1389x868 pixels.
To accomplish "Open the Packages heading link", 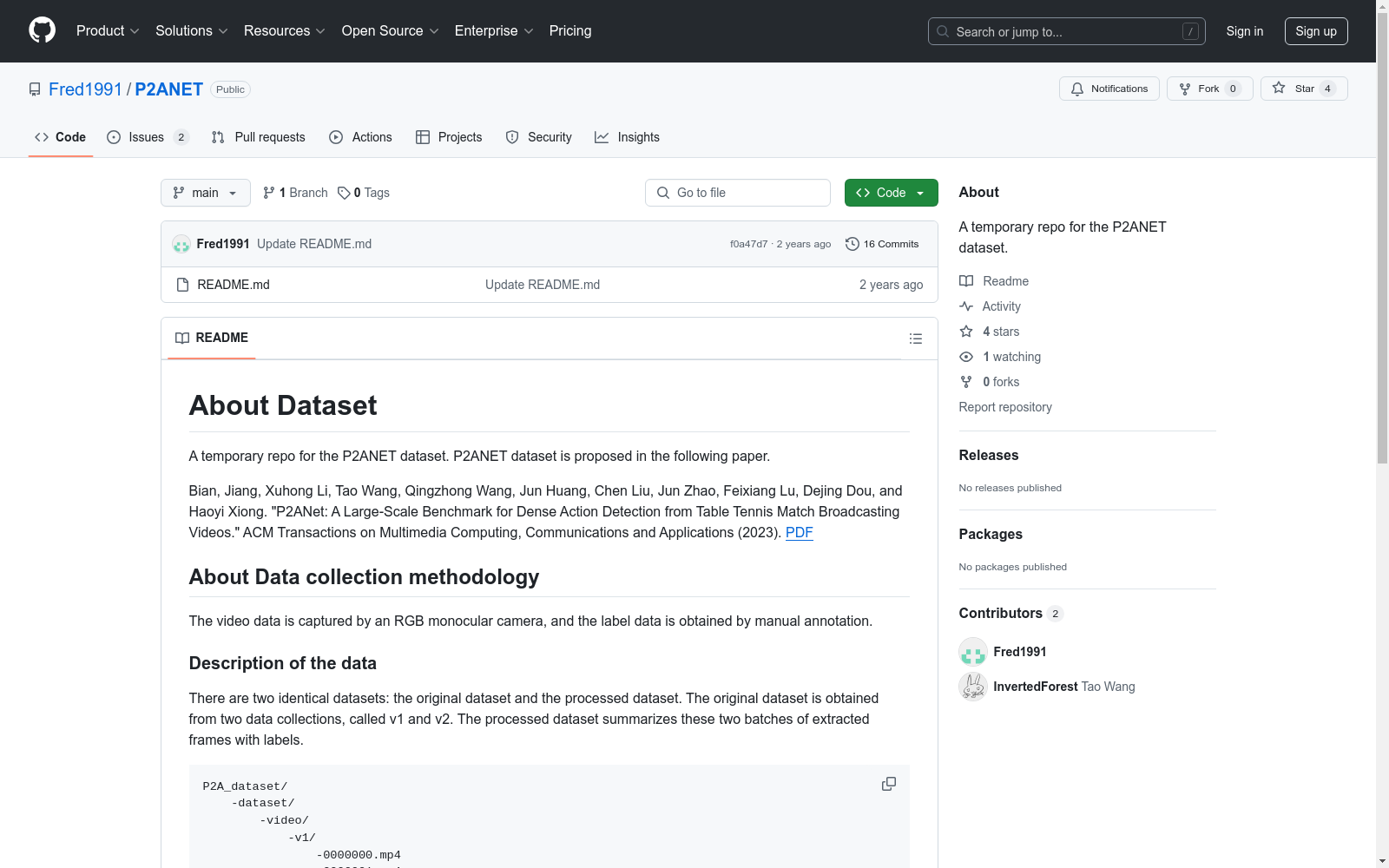I will click(991, 534).
